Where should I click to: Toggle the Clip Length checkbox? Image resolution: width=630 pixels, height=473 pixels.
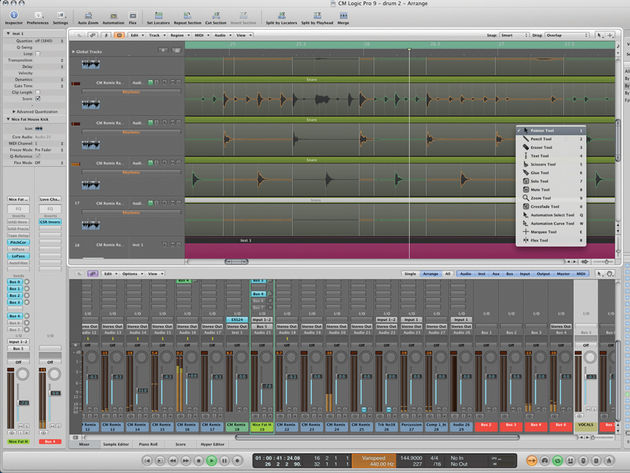pos(38,92)
